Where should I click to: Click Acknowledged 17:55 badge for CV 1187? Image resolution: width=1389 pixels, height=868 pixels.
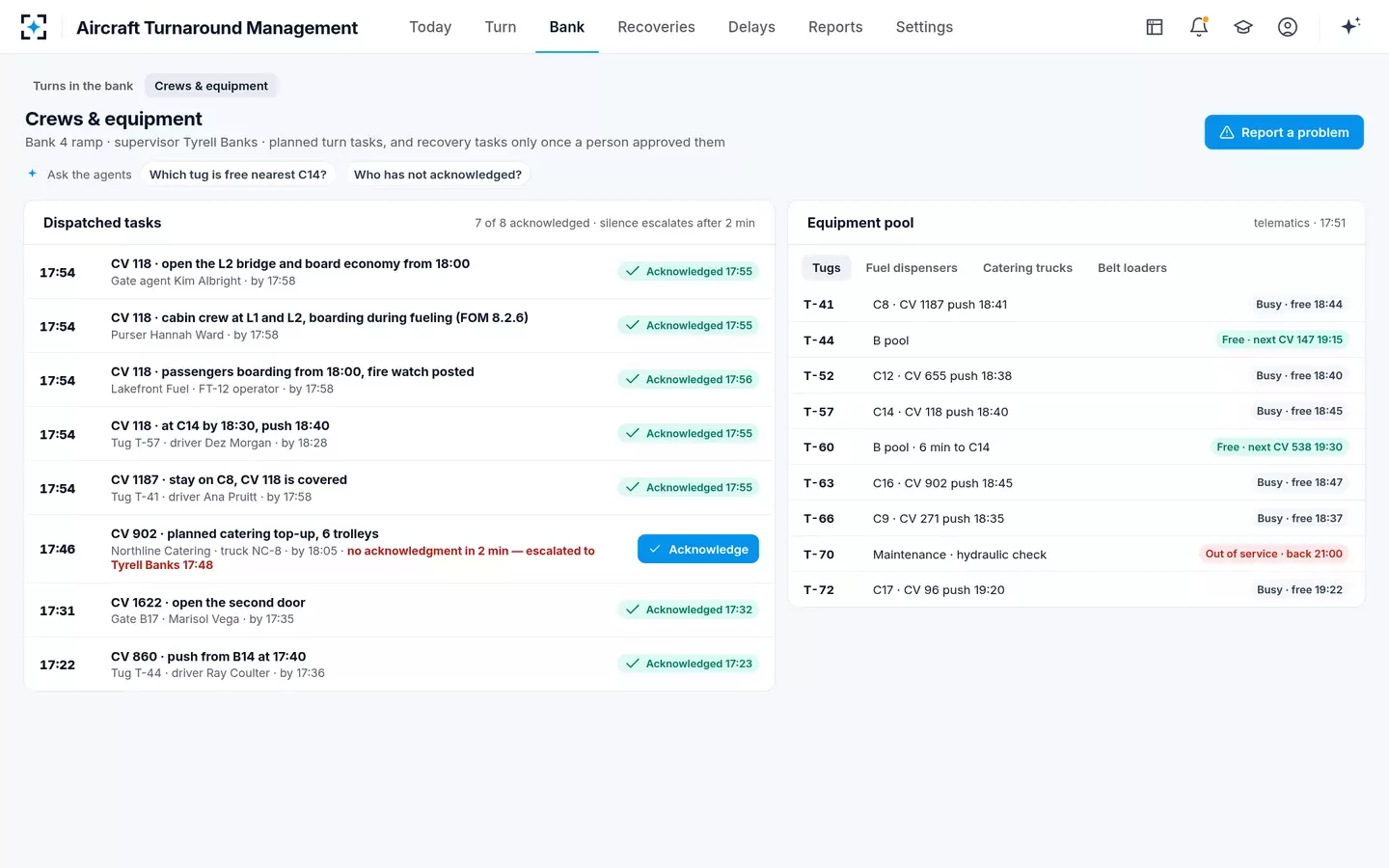[689, 487]
